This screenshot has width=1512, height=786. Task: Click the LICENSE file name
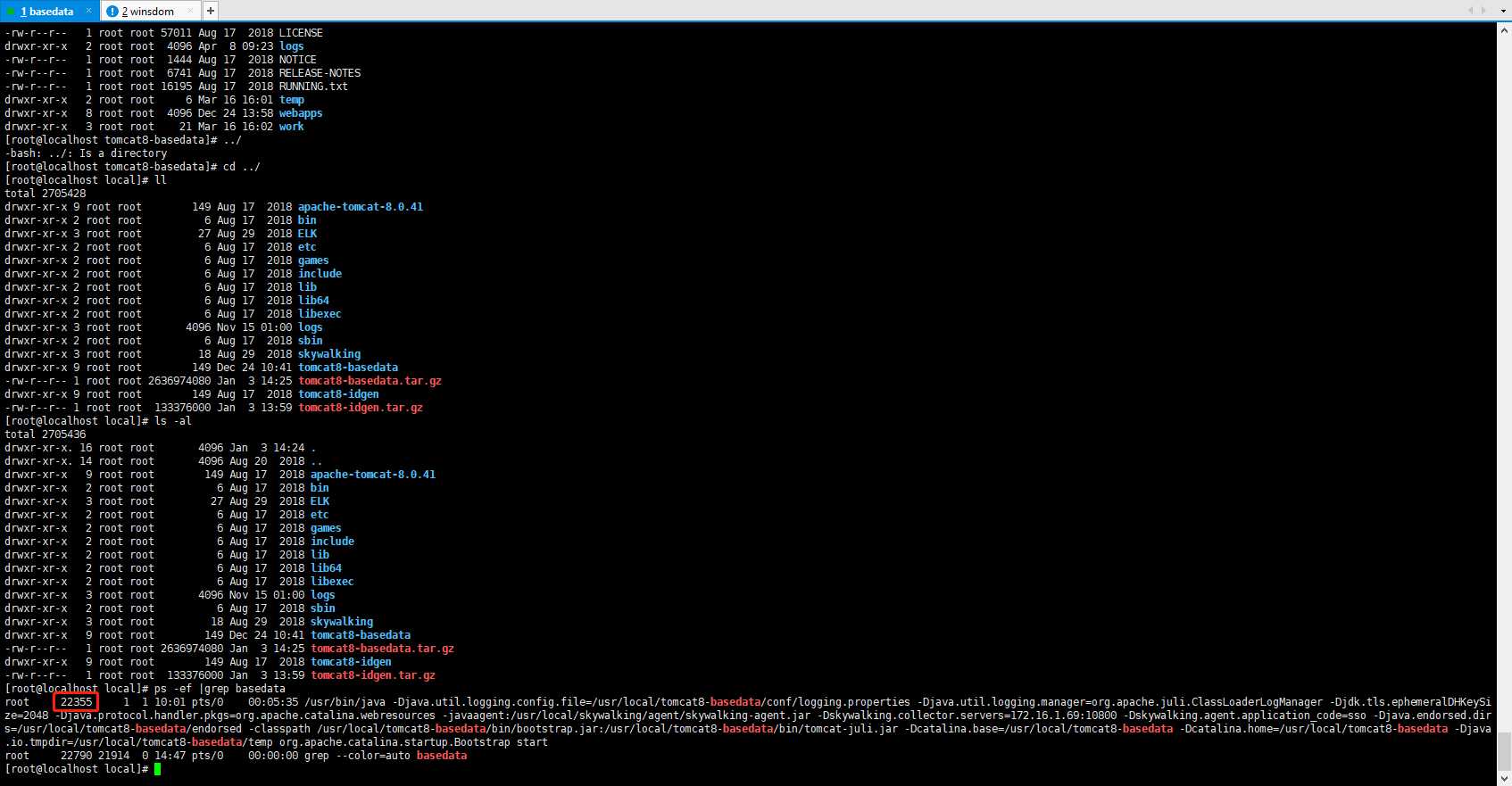tap(301, 33)
